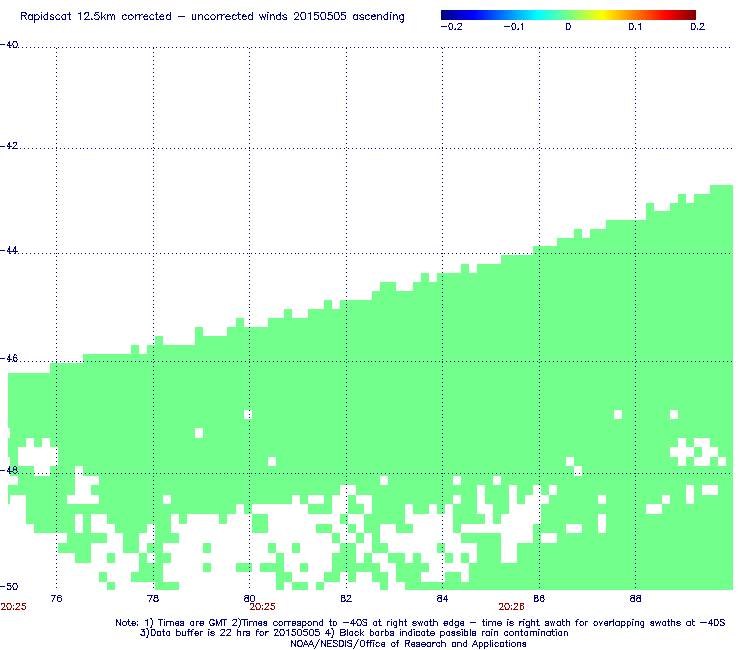This screenshot has width=740, height=650.
Task: Click the -0.1 color bar label
Action: 514,27
